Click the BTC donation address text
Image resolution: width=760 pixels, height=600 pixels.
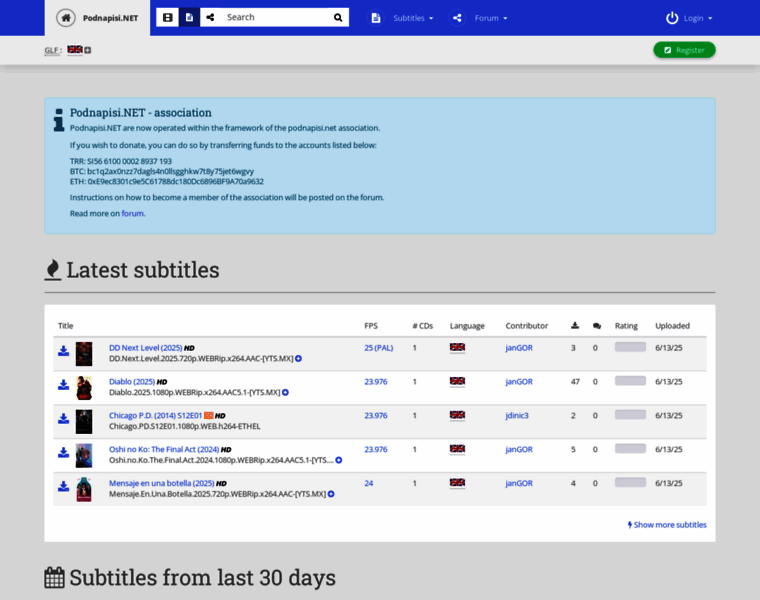tap(162, 172)
